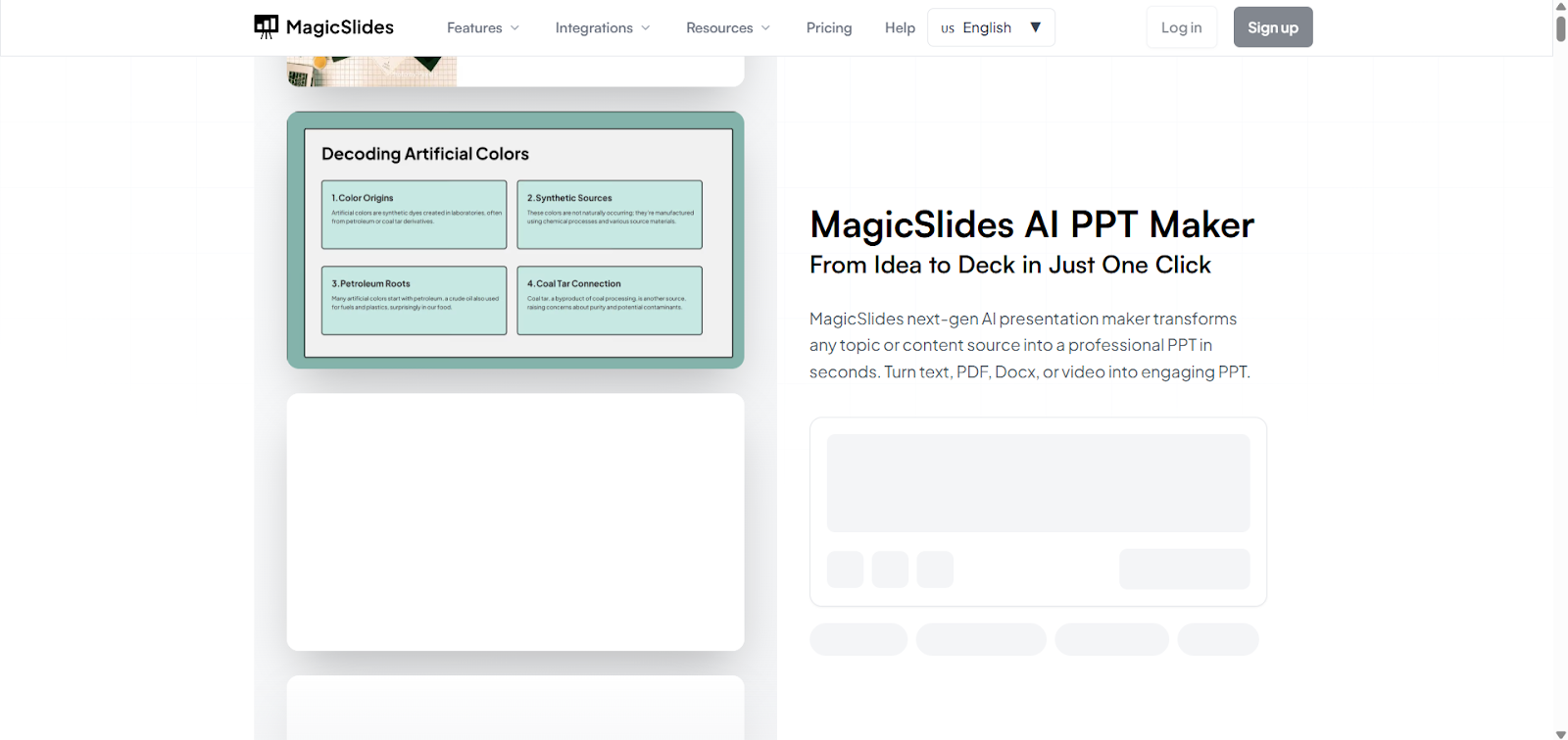Click the Integrations chevron icon
The width and height of the screenshot is (1568, 740).
(645, 27)
